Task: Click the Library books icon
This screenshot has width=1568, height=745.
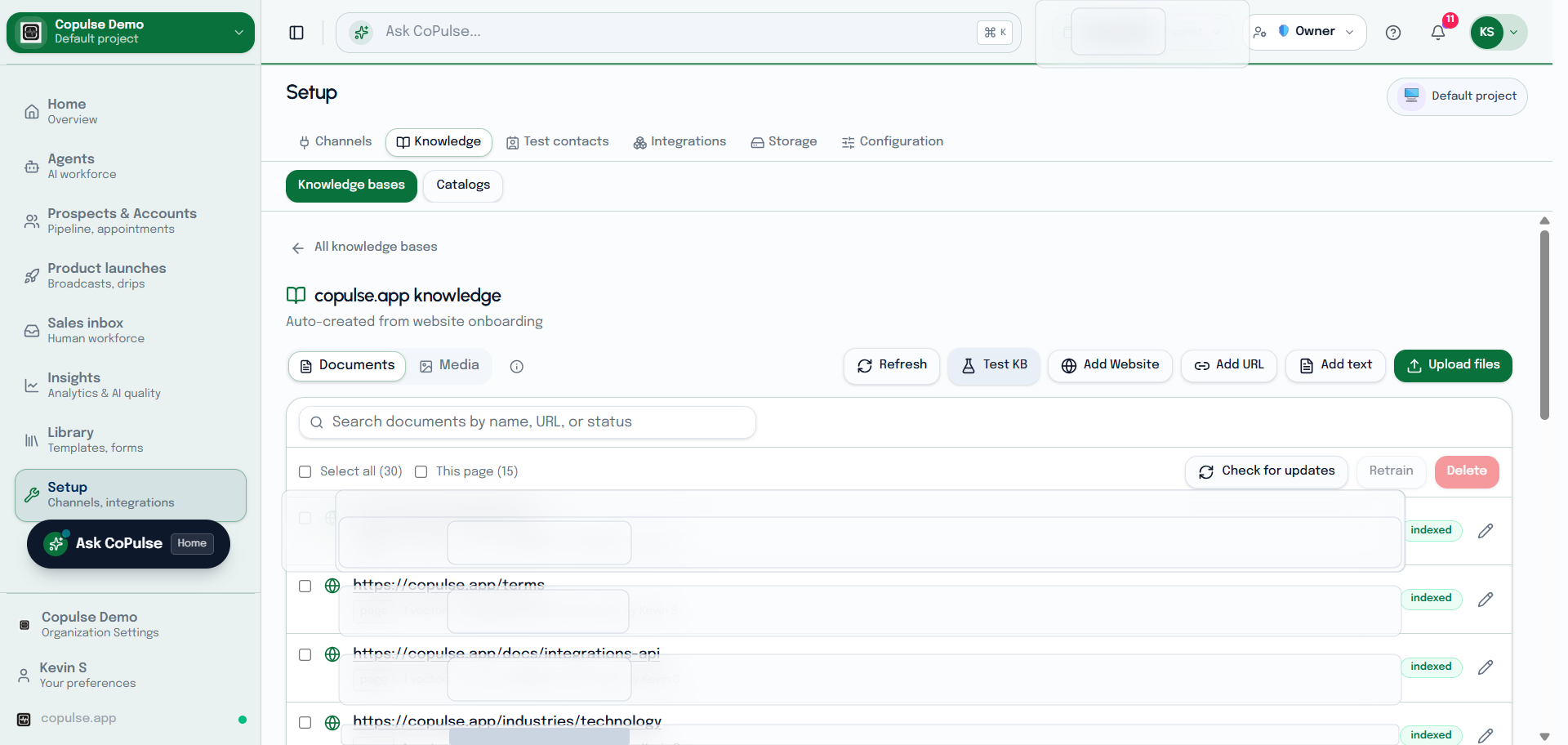Action: coord(31,440)
